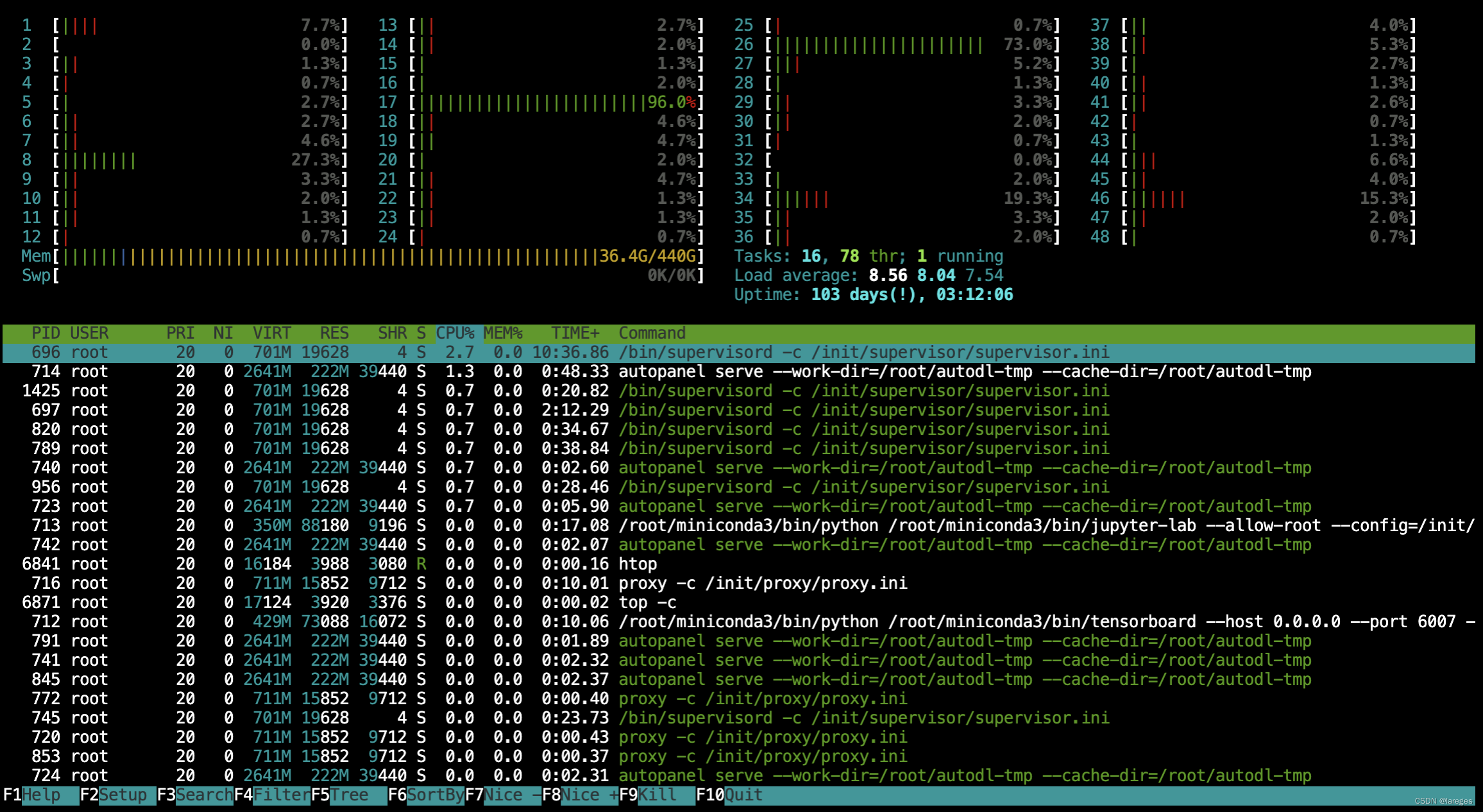1483x812 pixels.
Task: Sort by the TIME+ column header
Action: (x=575, y=334)
